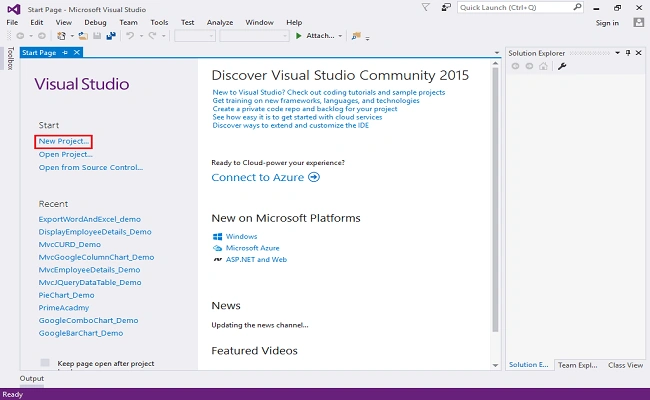Pin the Start Page tab
Viewport: 650px width, 400px height.
pos(65,52)
